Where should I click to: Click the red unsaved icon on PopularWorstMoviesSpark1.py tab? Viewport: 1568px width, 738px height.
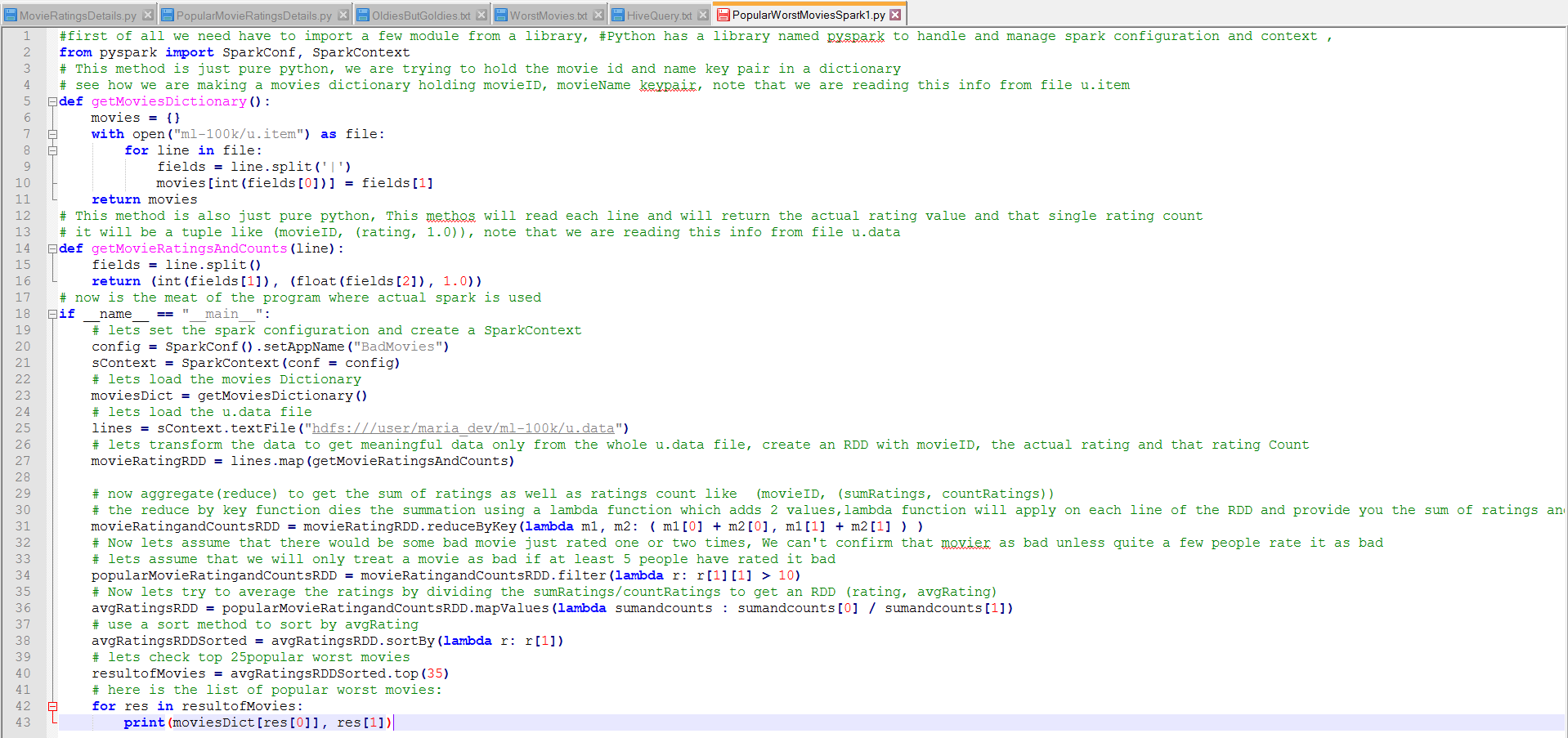(723, 15)
